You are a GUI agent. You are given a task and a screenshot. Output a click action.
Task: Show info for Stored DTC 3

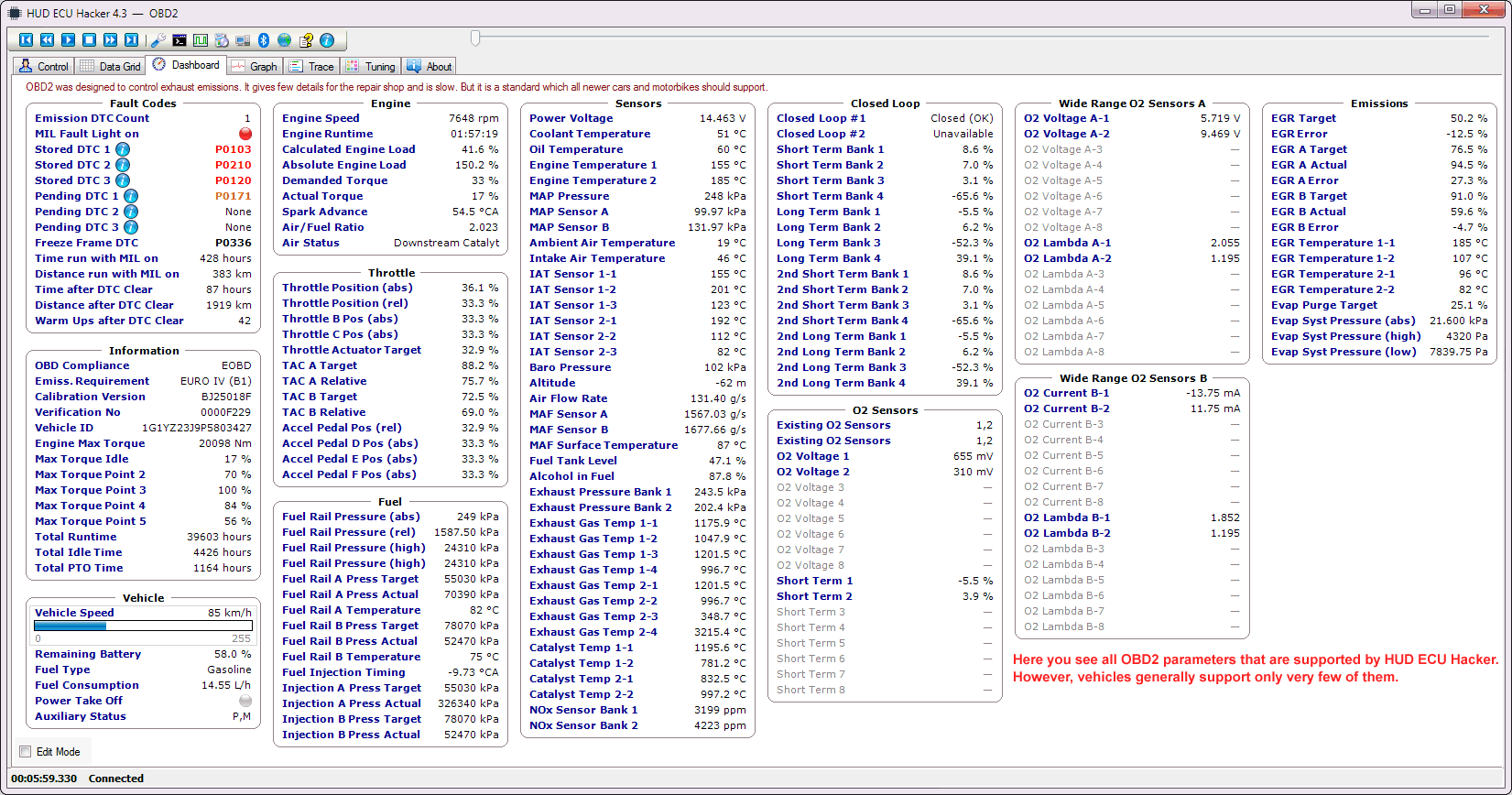[x=123, y=180]
